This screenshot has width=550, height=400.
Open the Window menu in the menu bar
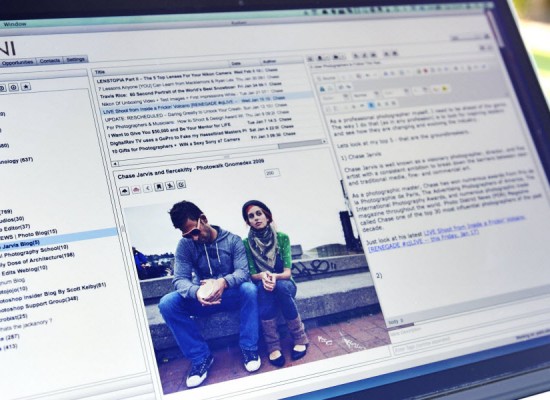15,24
